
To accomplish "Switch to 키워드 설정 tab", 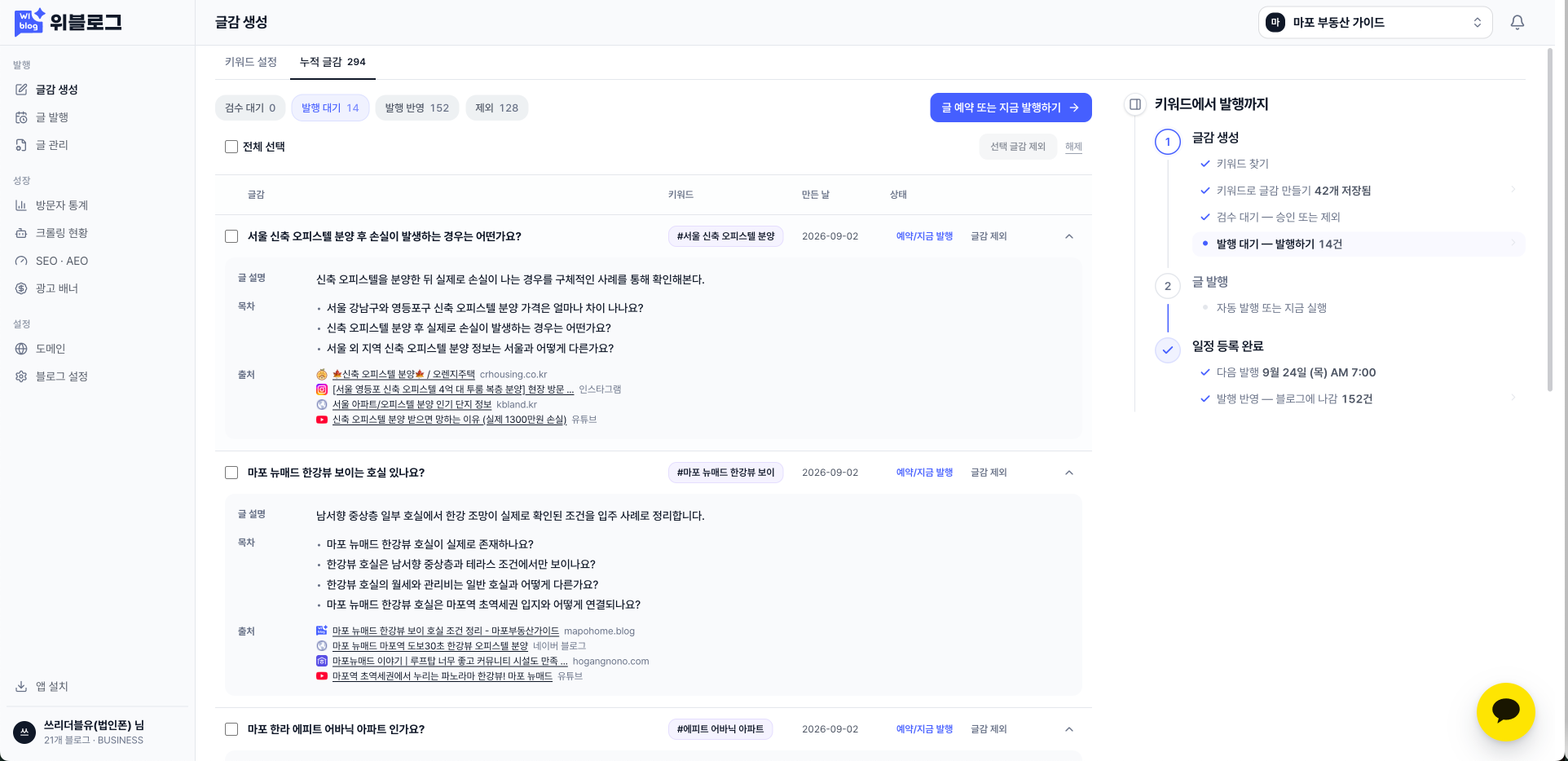I will [251, 62].
